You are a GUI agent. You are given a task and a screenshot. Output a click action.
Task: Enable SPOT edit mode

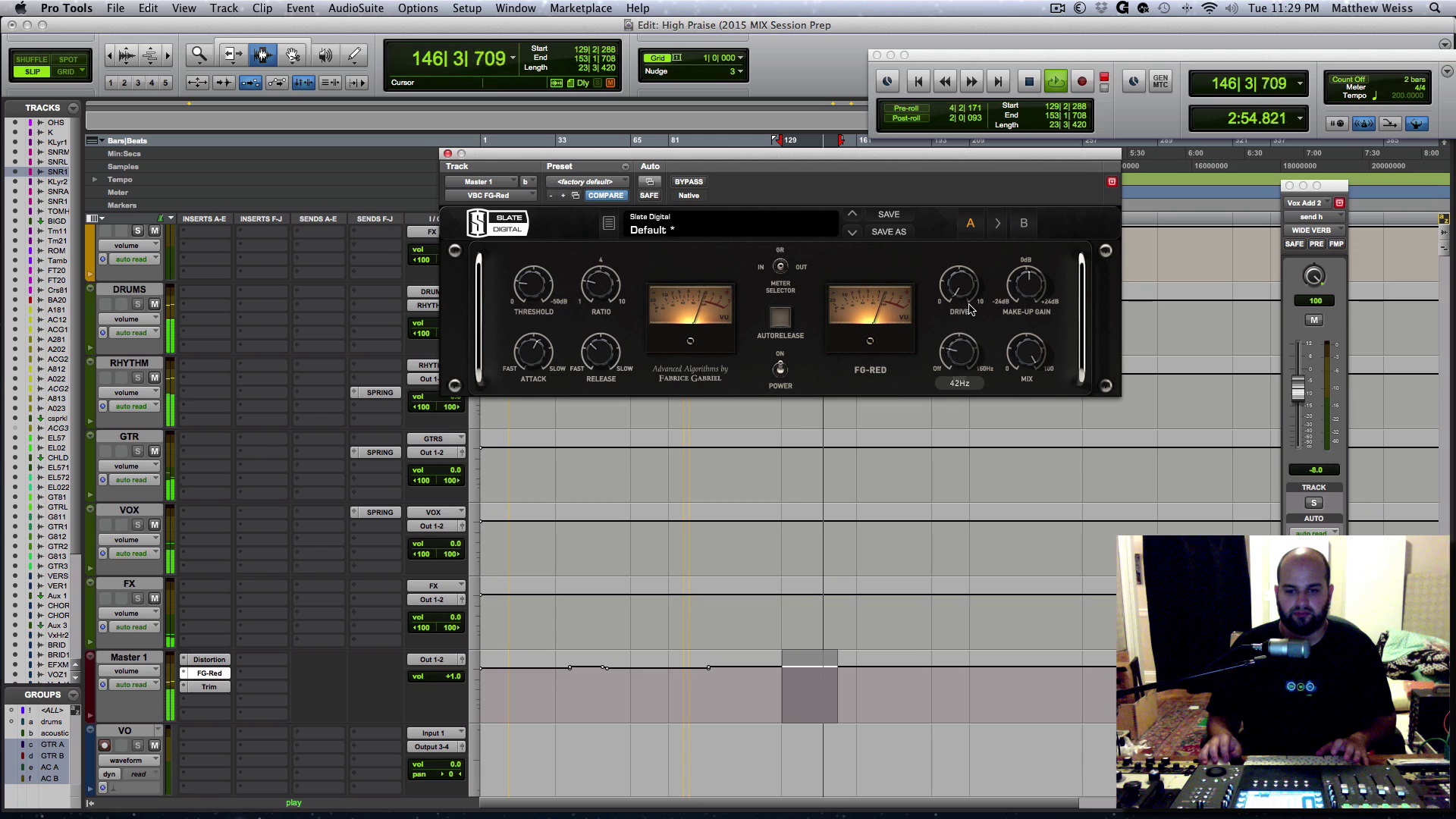tap(68, 59)
